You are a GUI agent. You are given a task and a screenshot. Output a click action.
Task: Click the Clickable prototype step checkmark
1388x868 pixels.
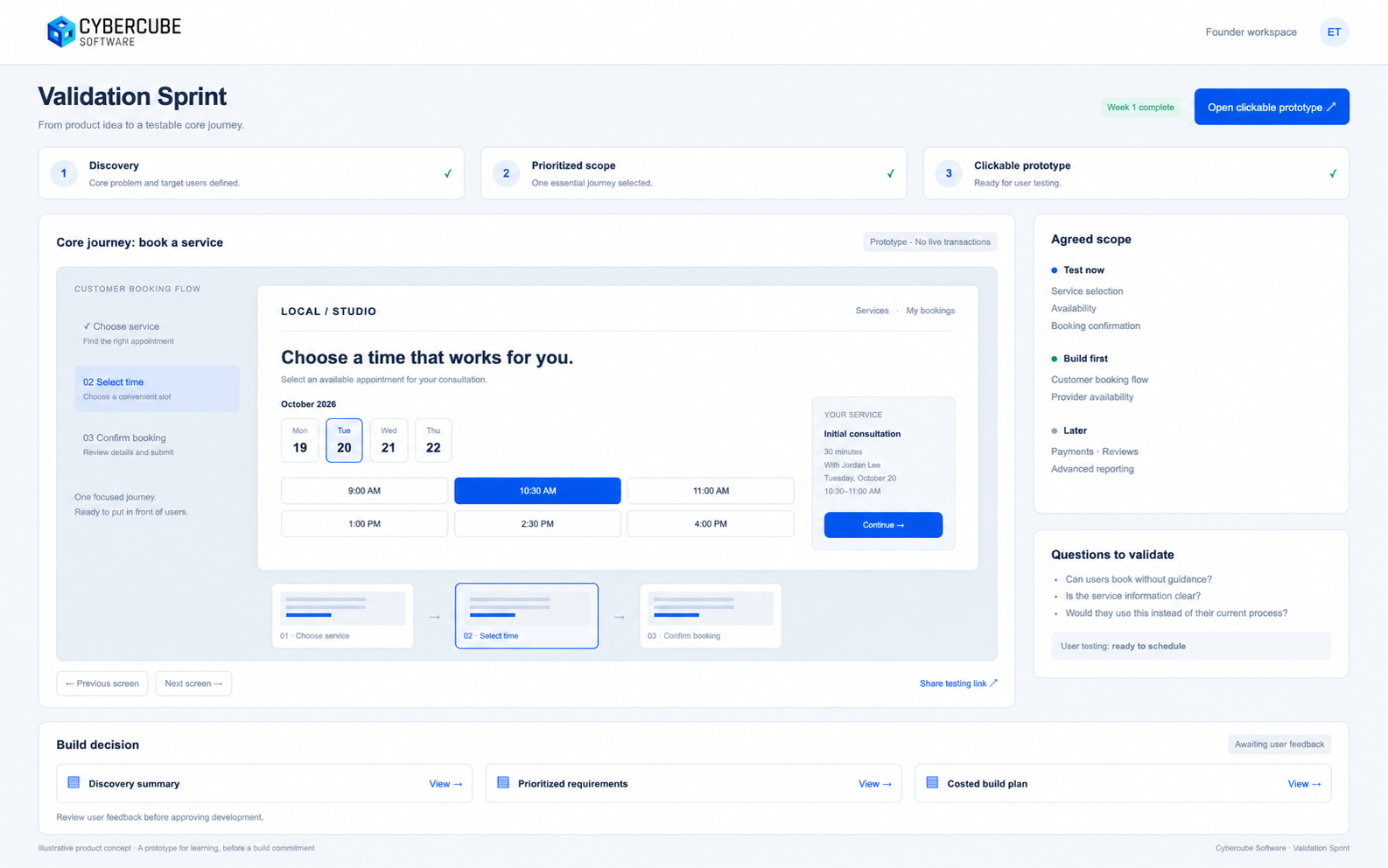tap(1333, 173)
